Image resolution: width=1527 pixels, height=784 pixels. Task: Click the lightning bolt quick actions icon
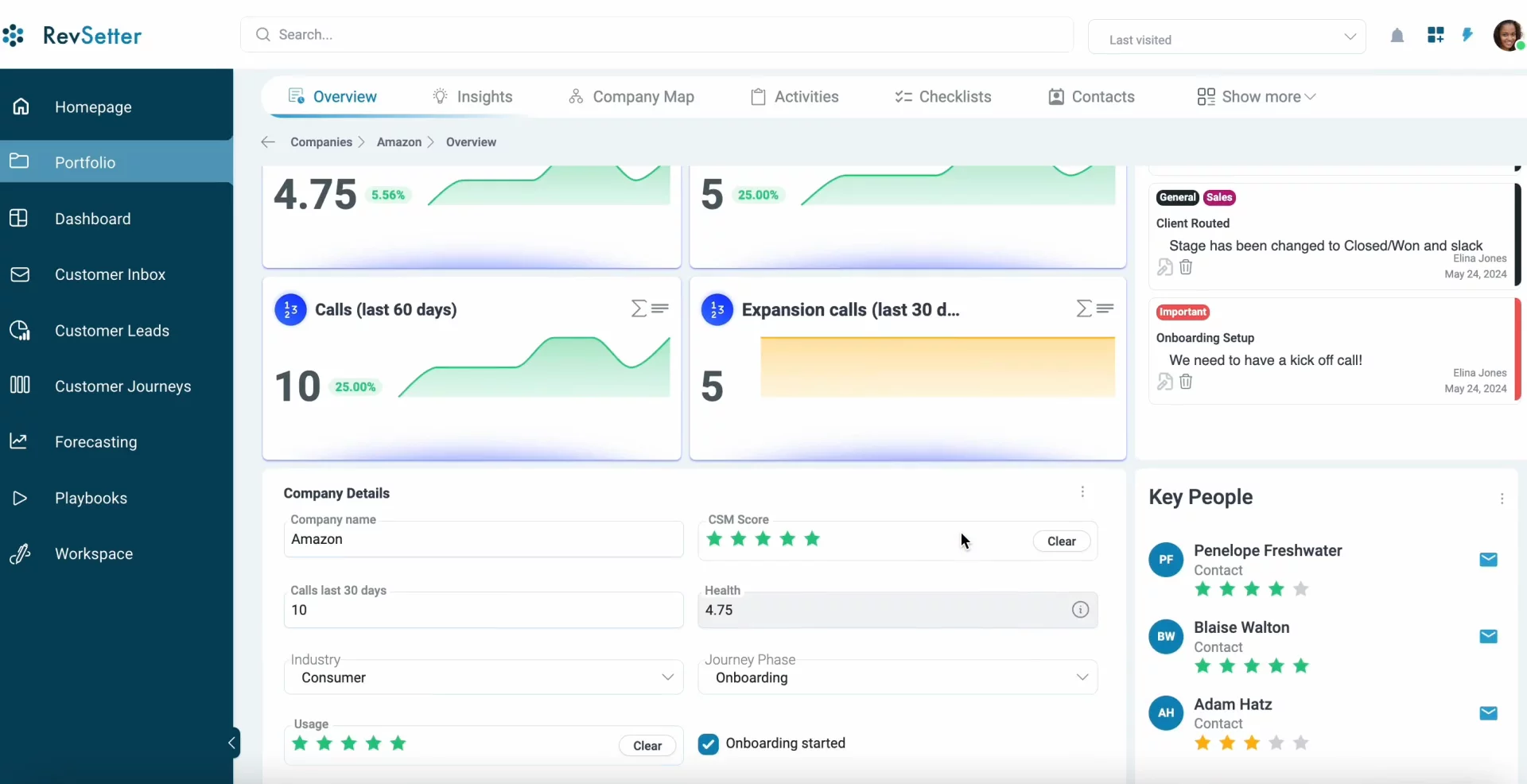tap(1467, 35)
